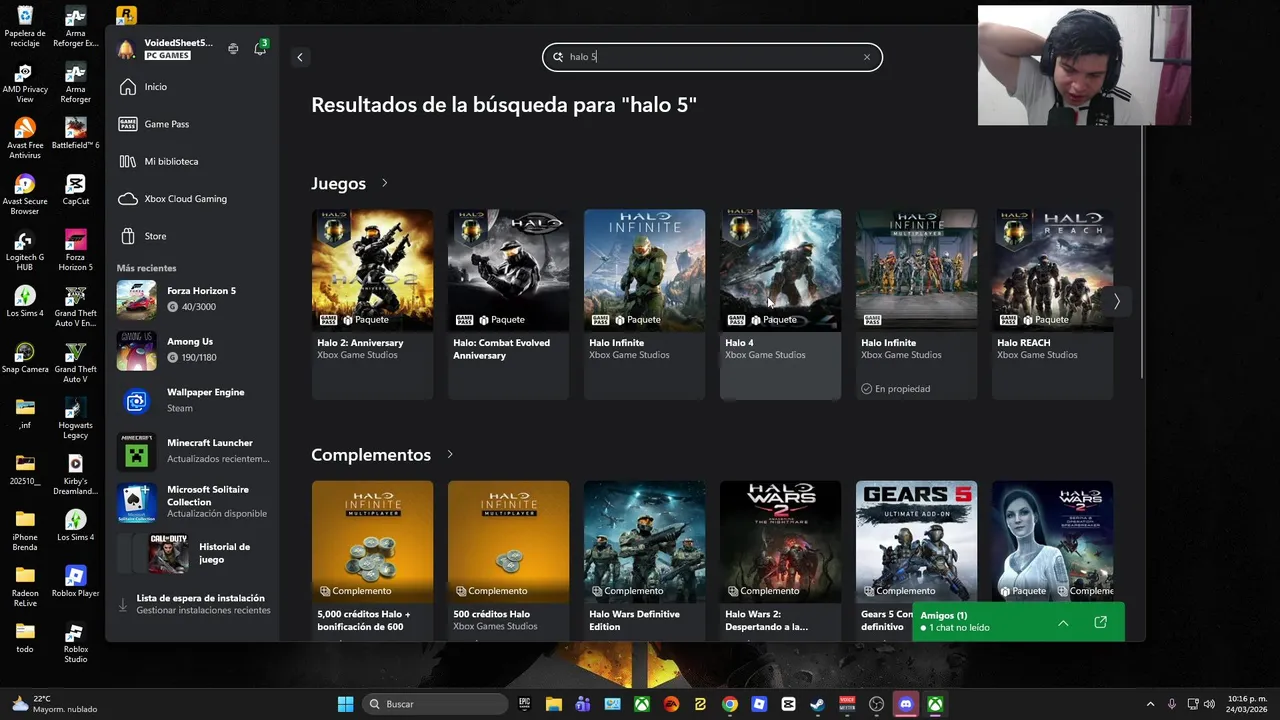Viewport: 1280px width, 720px height.
Task: Show hidden system tray icons chevron
Action: pos(1150,704)
